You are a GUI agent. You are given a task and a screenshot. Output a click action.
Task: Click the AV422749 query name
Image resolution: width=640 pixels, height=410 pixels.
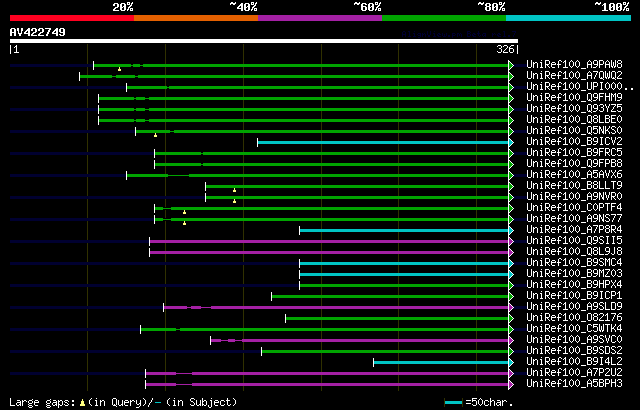click(x=38, y=32)
